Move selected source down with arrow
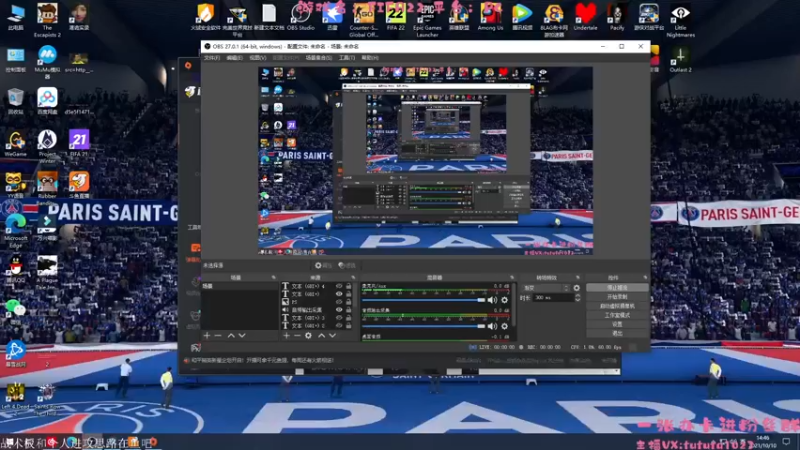The width and height of the screenshot is (800, 450). coord(333,336)
